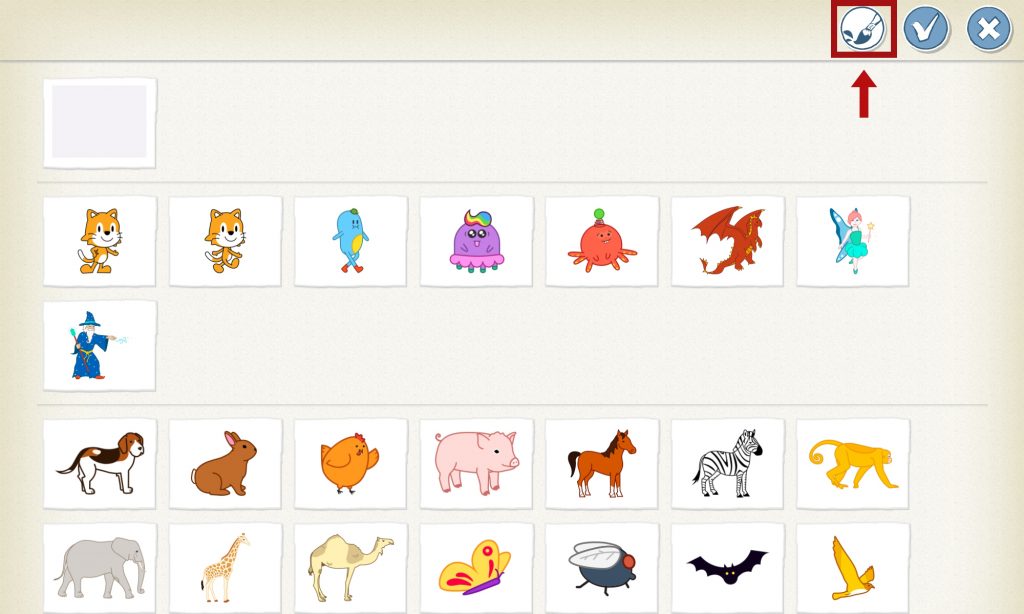Viewport: 1024px width, 614px height.
Task: Select the brown rabbit character
Action: pyautogui.click(x=225, y=464)
